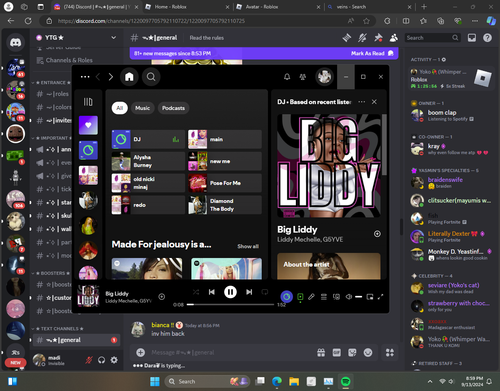
Task: Select the general channel in sidebar
Action: point(76,340)
